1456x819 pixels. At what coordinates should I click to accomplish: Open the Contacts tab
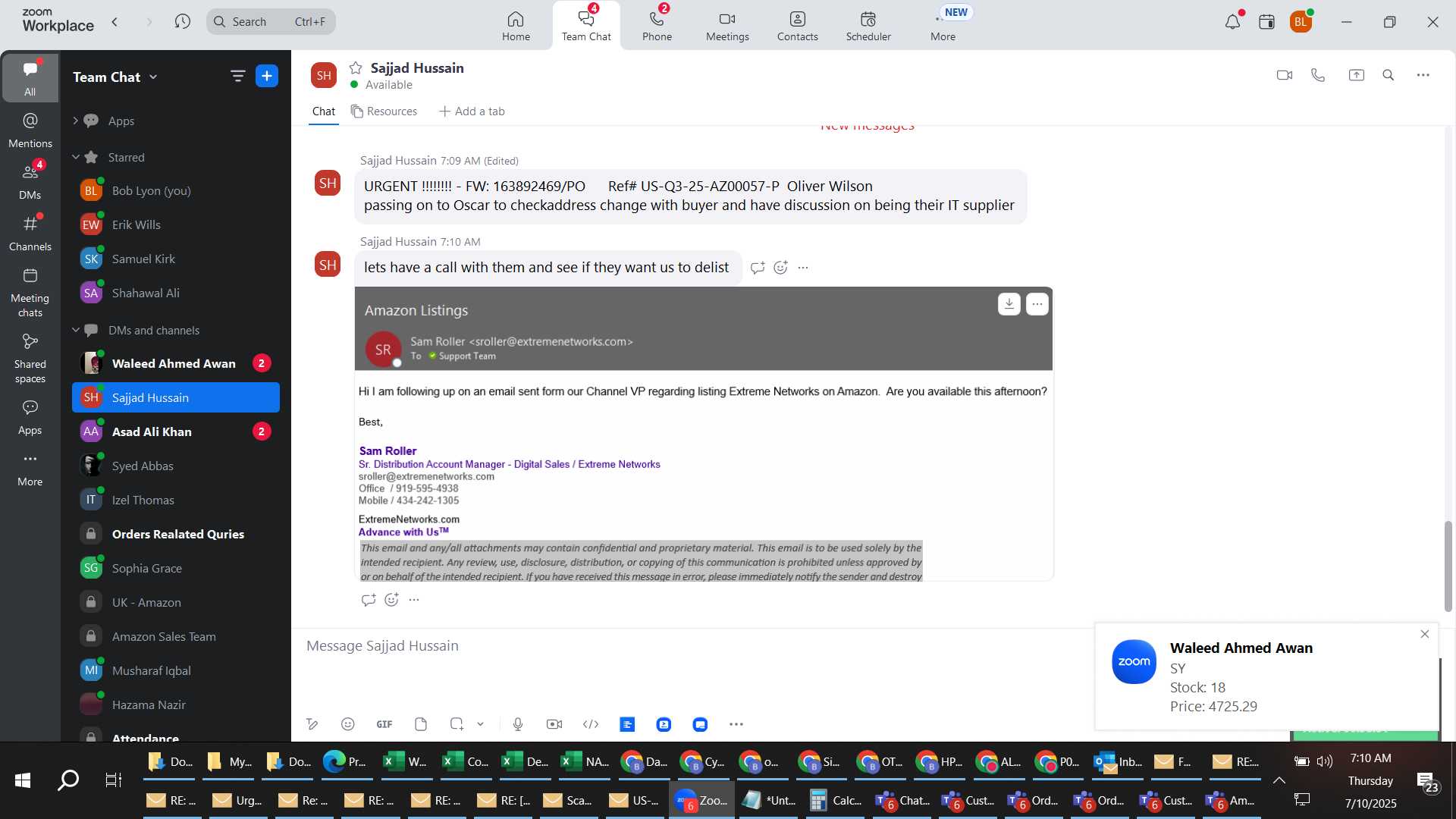click(x=797, y=26)
